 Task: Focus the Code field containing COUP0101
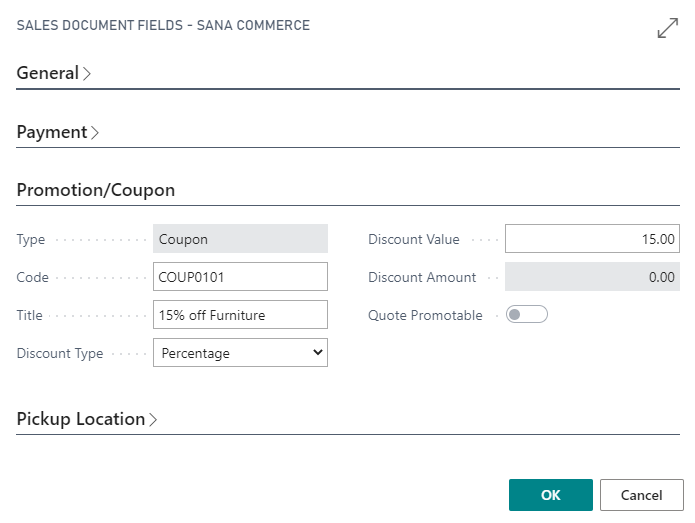(240, 277)
